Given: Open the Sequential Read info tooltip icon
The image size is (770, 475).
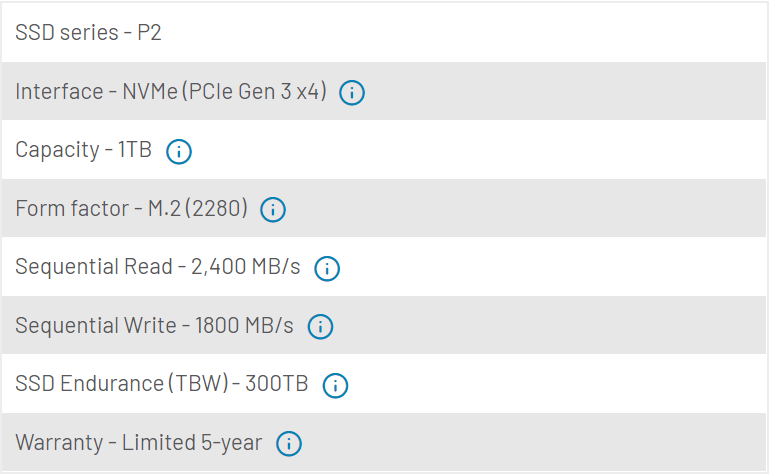Looking at the screenshot, I should (327, 268).
